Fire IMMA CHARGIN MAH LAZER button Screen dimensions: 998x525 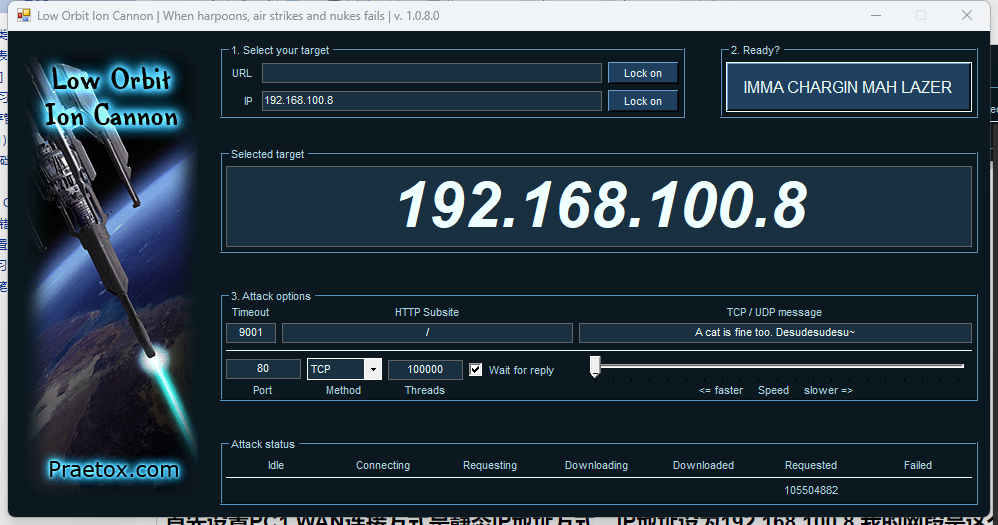tap(848, 87)
